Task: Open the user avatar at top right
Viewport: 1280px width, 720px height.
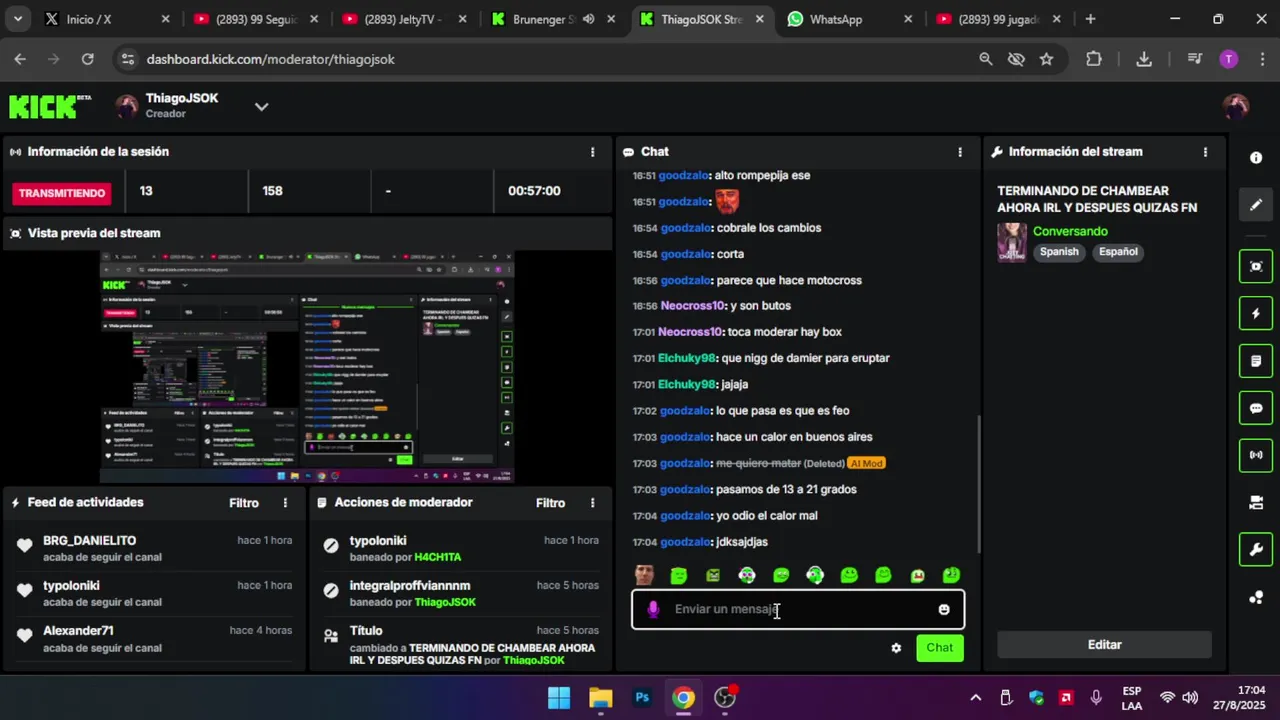Action: [x=1236, y=106]
